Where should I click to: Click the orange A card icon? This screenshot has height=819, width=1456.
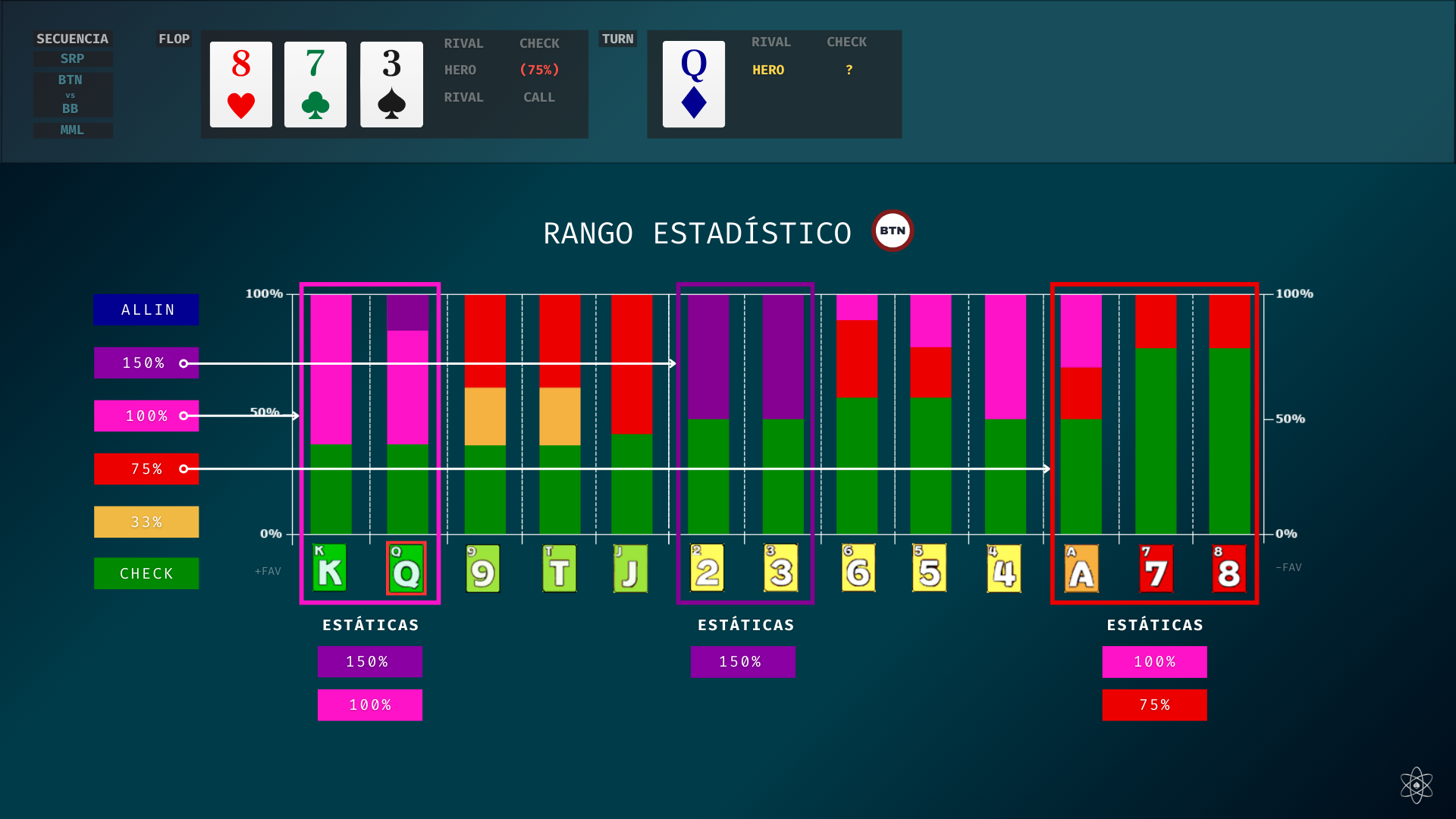[x=1081, y=568]
